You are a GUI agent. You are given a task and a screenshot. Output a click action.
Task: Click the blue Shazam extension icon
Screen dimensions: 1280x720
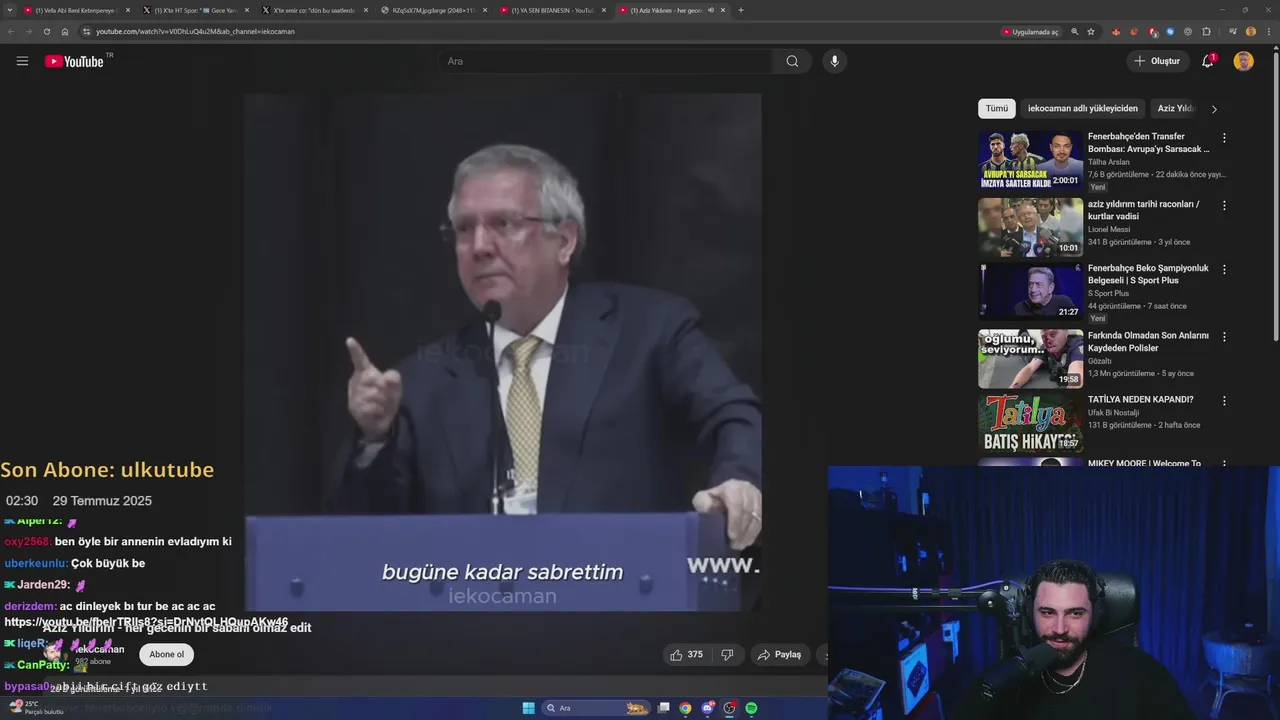(x=1170, y=32)
